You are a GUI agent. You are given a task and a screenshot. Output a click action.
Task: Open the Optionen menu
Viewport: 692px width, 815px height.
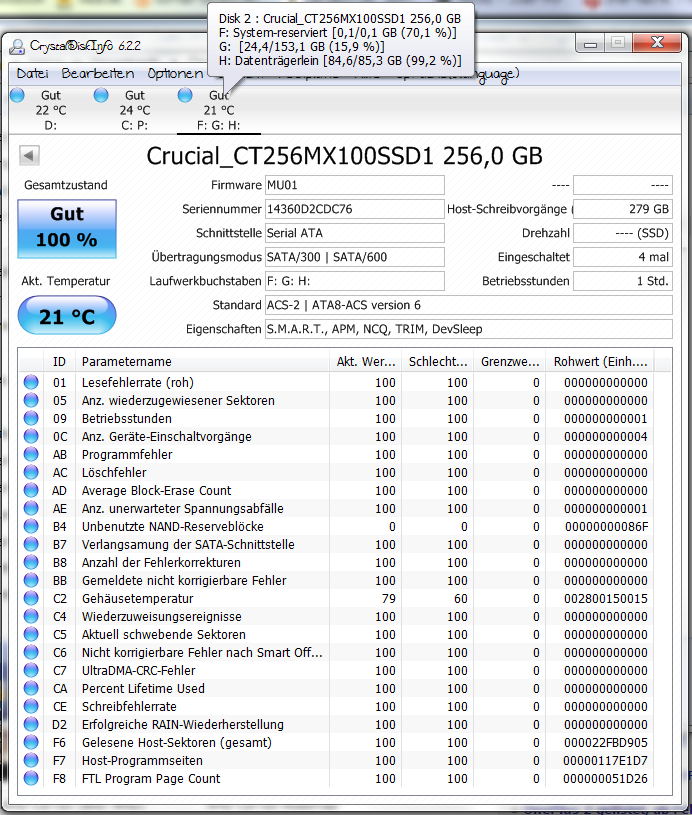(x=175, y=73)
